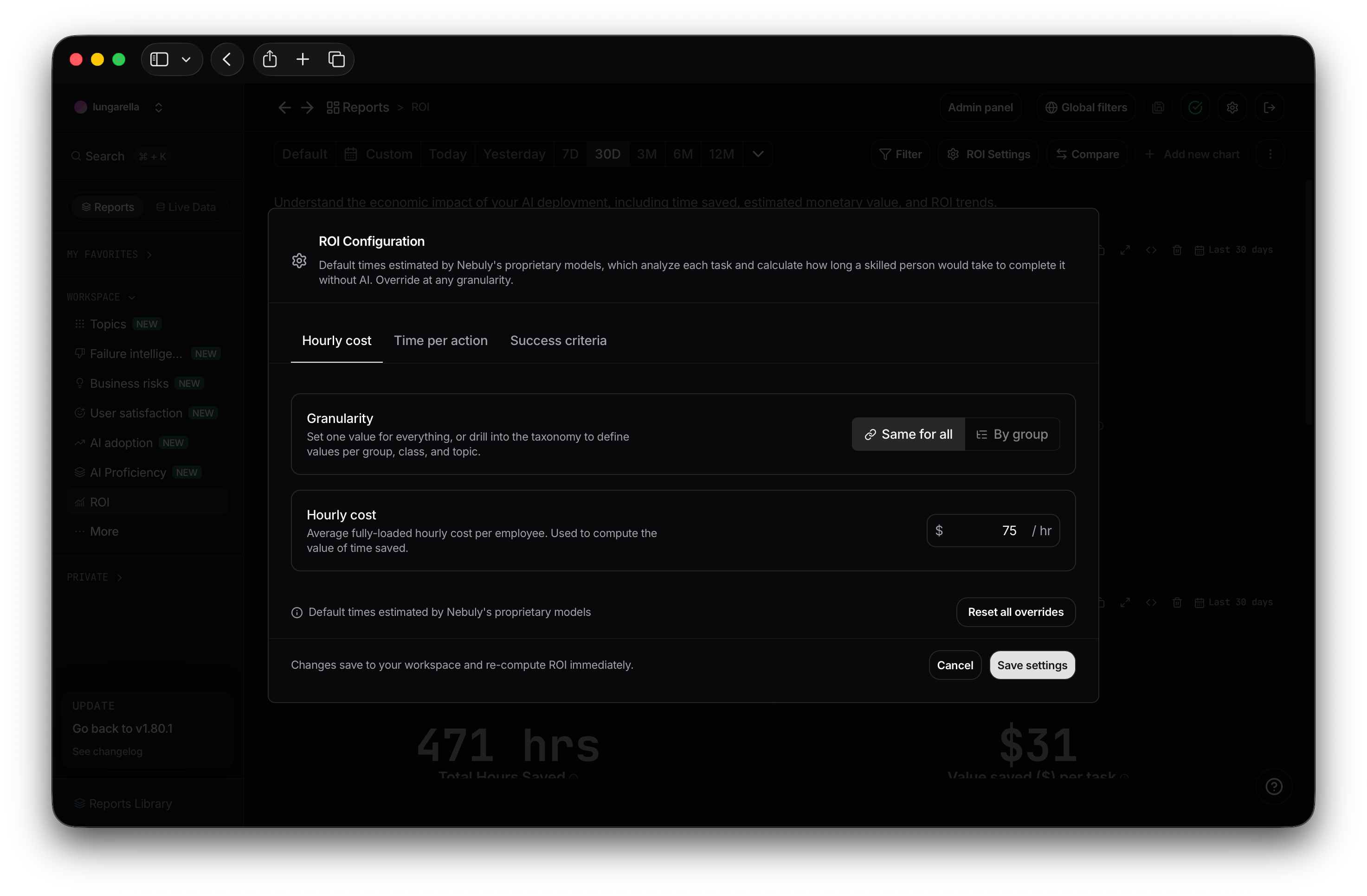Open Topics in the sidebar
The image size is (1367, 896).
click(147, 324)
